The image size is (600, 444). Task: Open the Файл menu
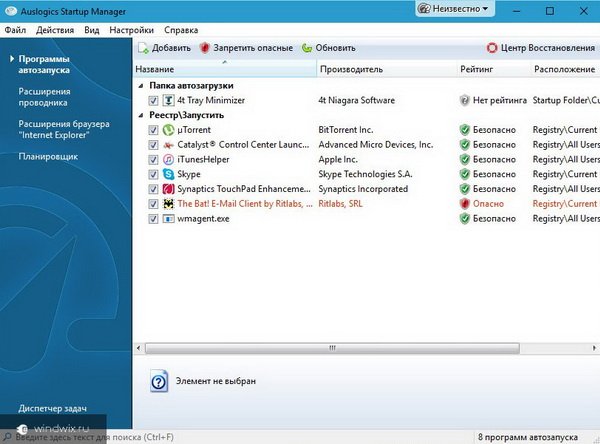coord(15,30)
